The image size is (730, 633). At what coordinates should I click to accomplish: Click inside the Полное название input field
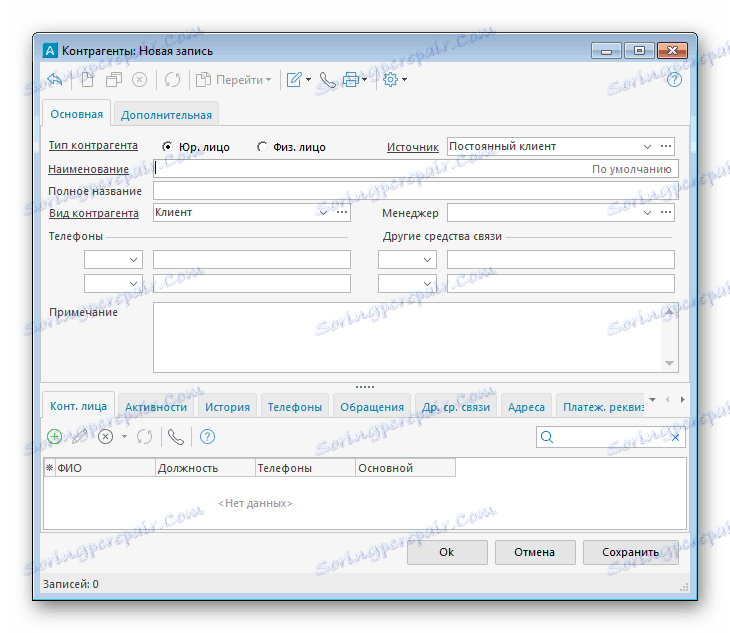(x=416, y=190)
